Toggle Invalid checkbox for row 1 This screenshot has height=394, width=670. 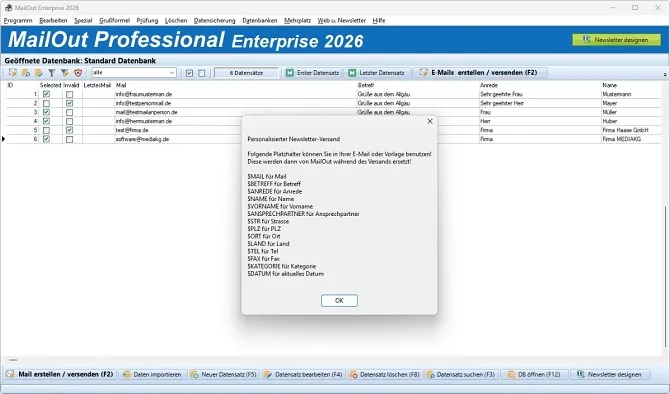pyautogui.click(x=70, y=94)
